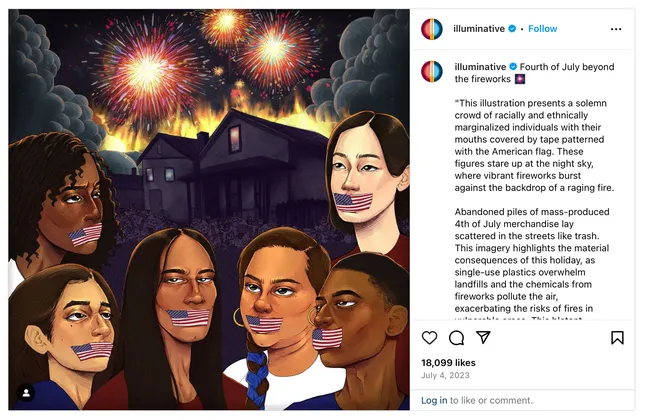View the 18,099 likes list

click(x=448, y=363)
